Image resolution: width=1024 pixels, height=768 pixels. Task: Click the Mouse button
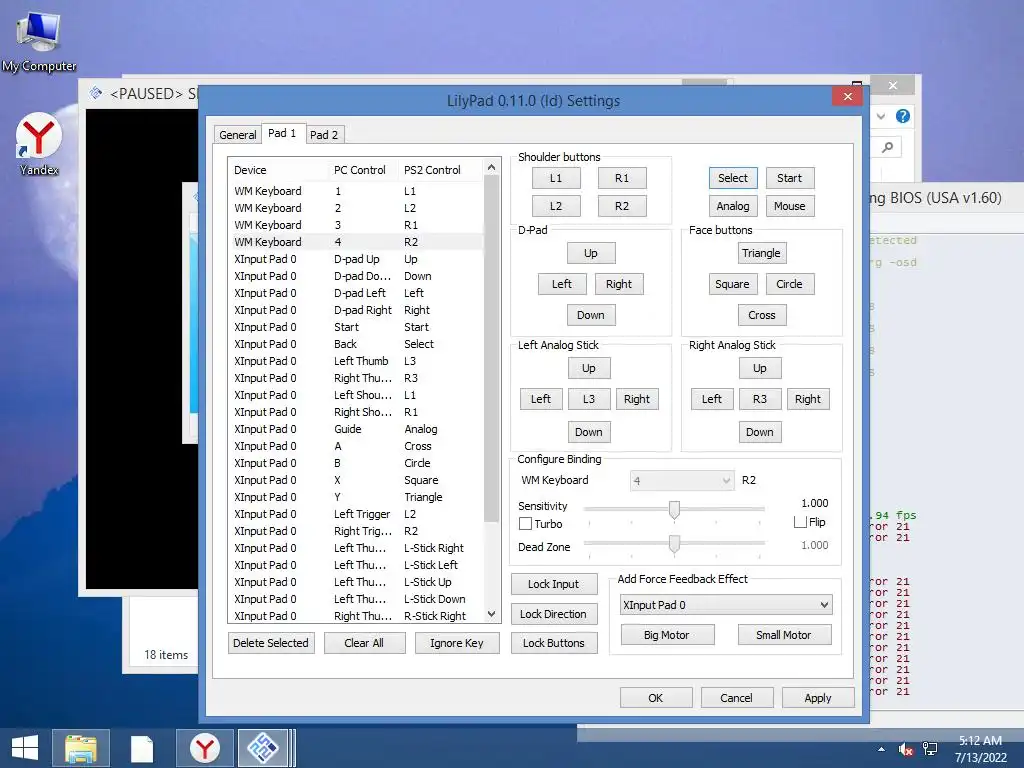coord(790,206)
